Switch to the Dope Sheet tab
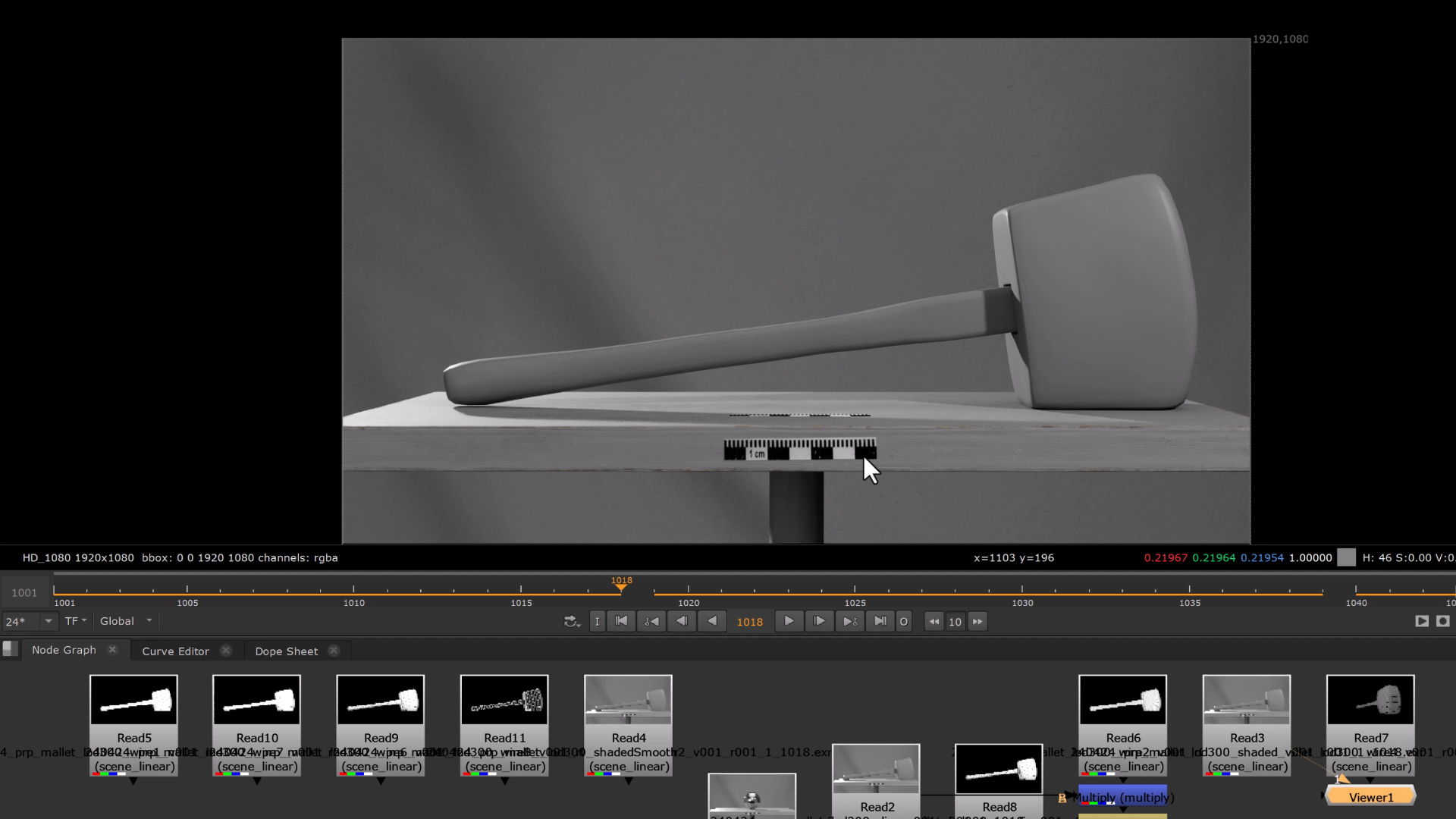The height and width of the screenshot is (819, 1456). pyautogui.click(x=286, y=651)
